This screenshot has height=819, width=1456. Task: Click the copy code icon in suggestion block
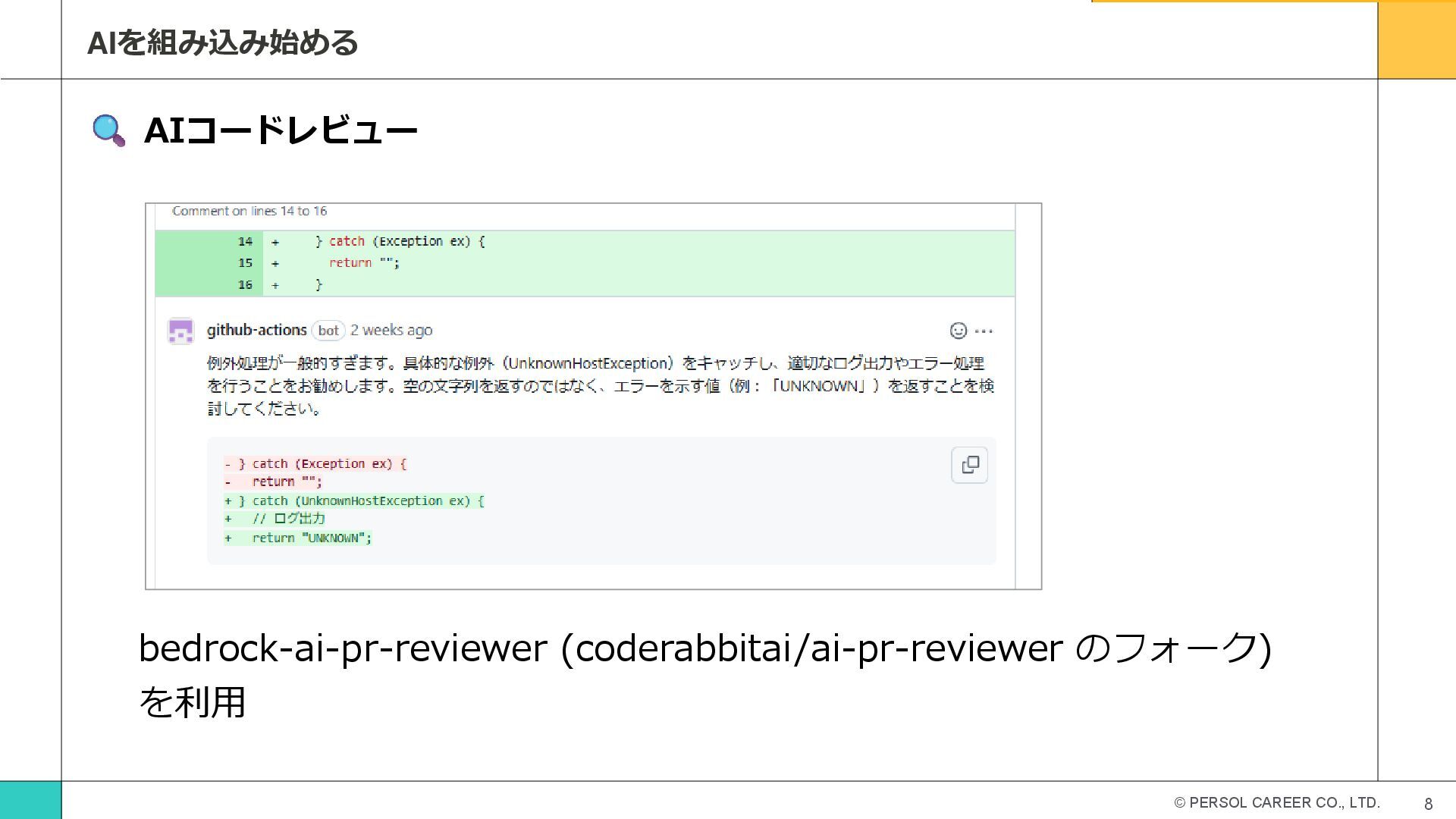tap(969, 465)
